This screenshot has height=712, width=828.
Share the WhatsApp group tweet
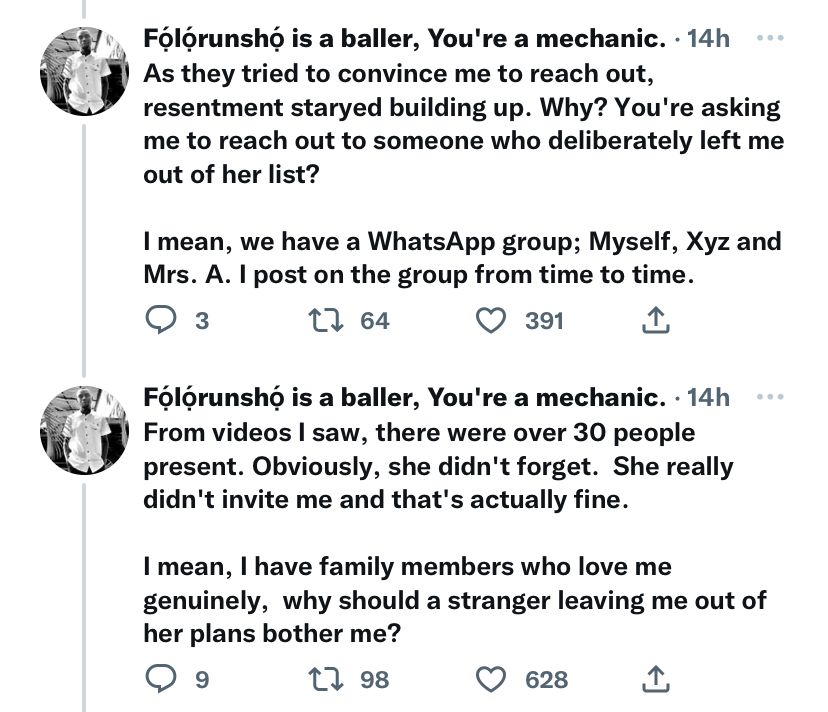click(x=653, y=321)
